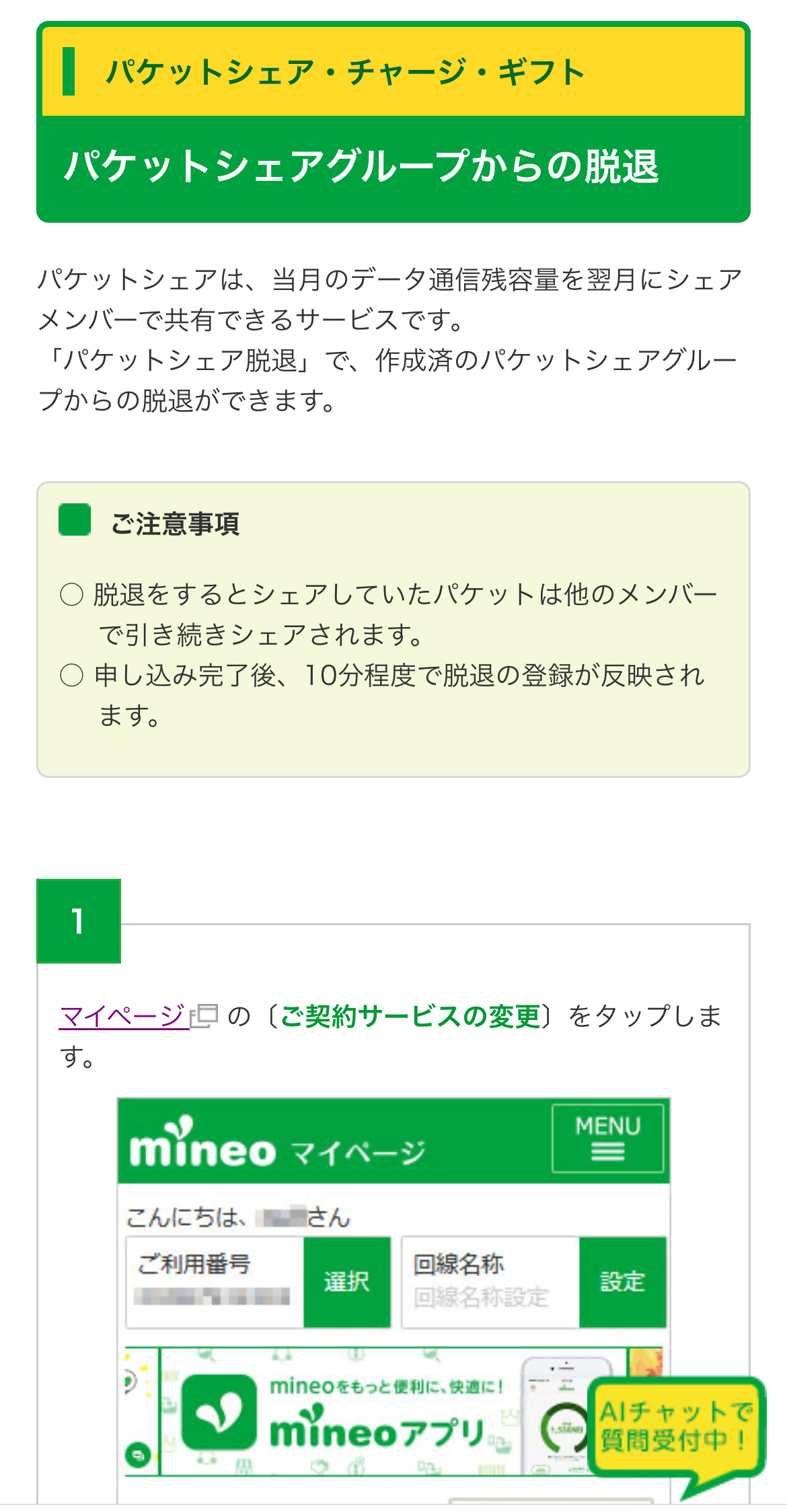This screenshot has height=1512, width=787.
Task: Tap the green mineo app leaf icon
Action: (219, 1412)
